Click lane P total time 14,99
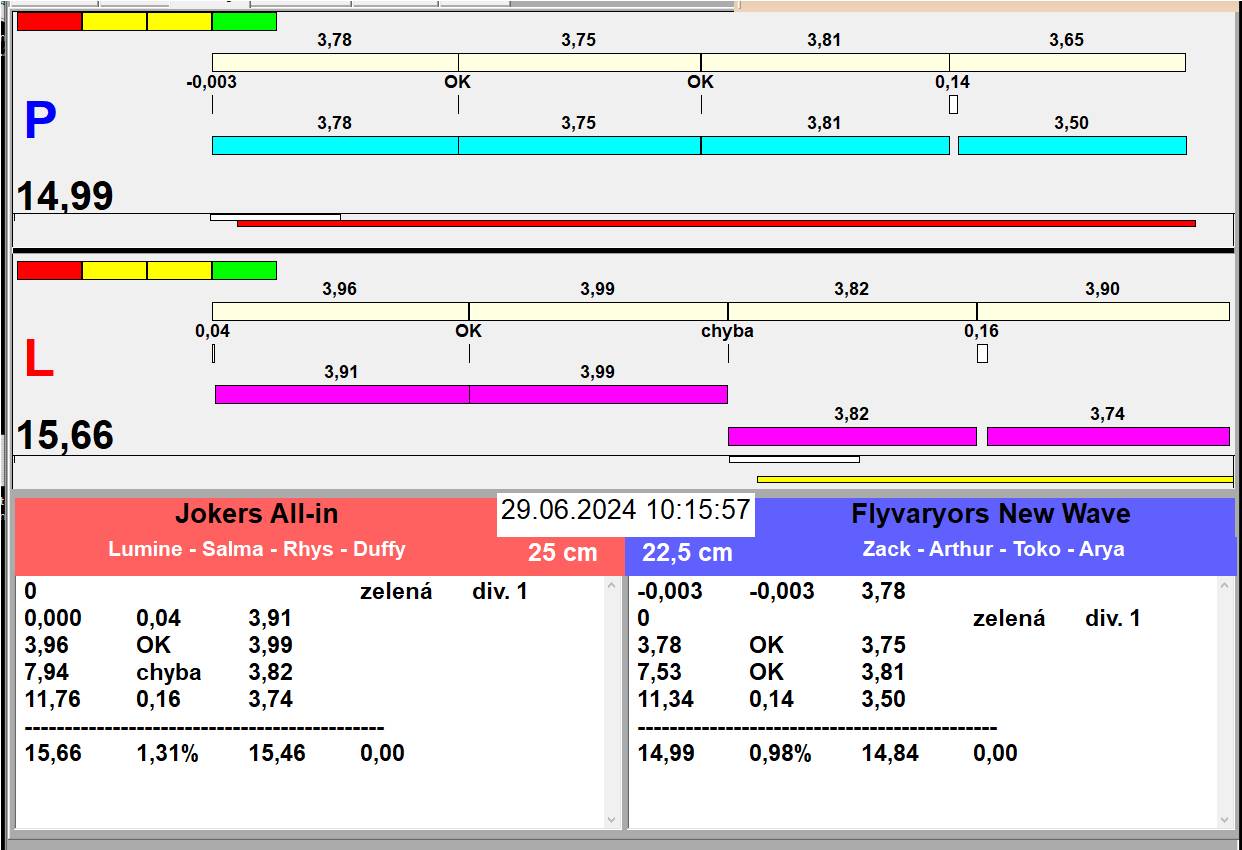The width and height of the screenshot is (1242, 850). pos(65,196)
